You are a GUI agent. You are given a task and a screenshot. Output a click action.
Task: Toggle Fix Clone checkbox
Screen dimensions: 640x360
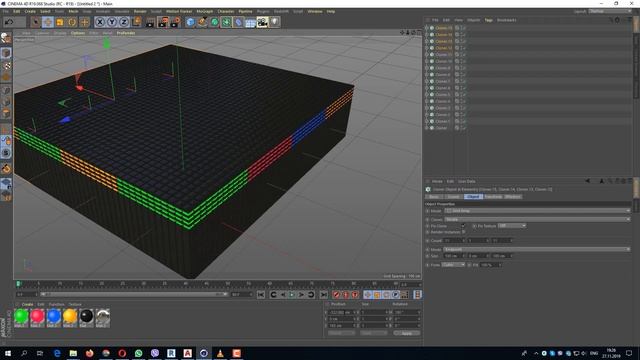click(x=463, y=226)
